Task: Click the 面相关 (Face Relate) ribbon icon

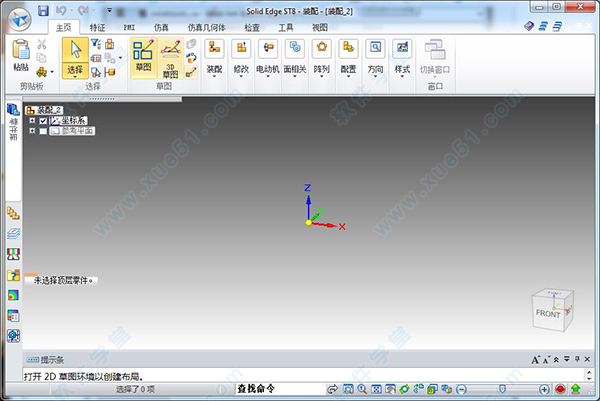Action: pyautogui.click(x=295, y=48)
